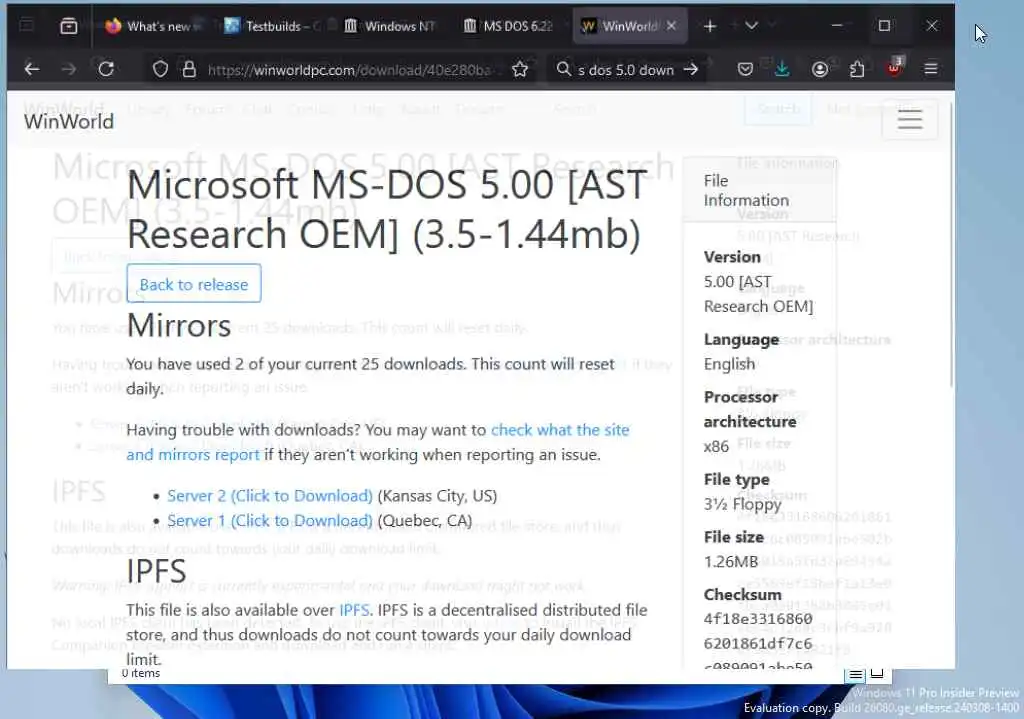Open Firefox View from the tab bar
Screen dimensions: 1024x719
(69, 26)
